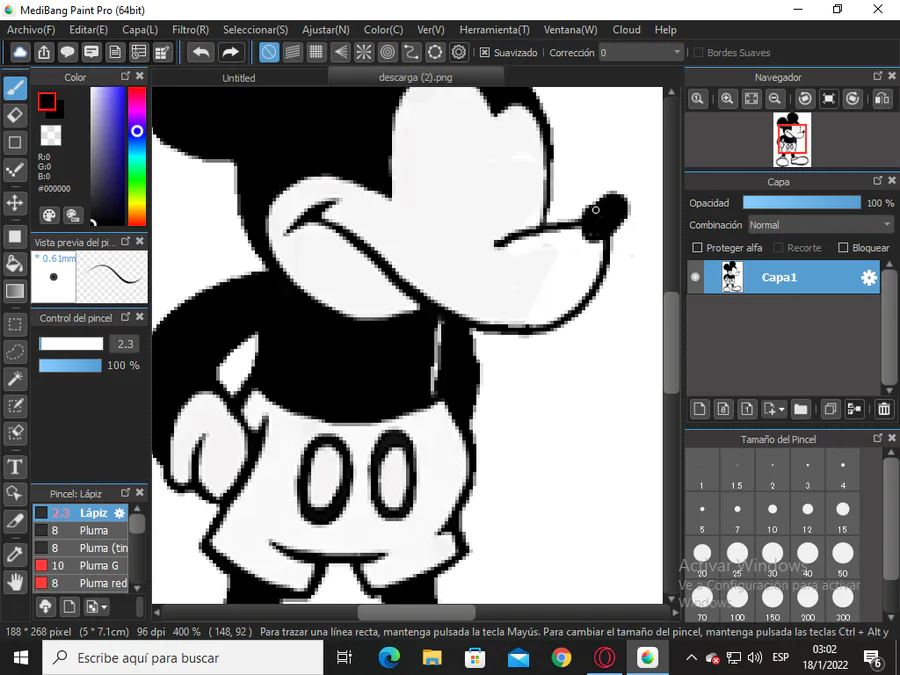The height and width of the screenshot is (675, 900).
Task: Select the Eraser tool
Action: [x=15, y=115]
